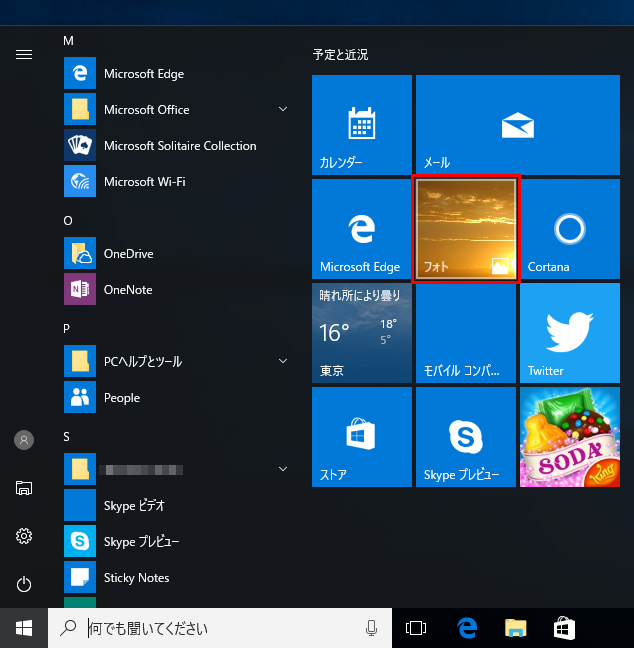Image resolution: width=634 pixels, height=648 pixels.
Task: Open OneNote from the app list
Action: pos(128,290)
